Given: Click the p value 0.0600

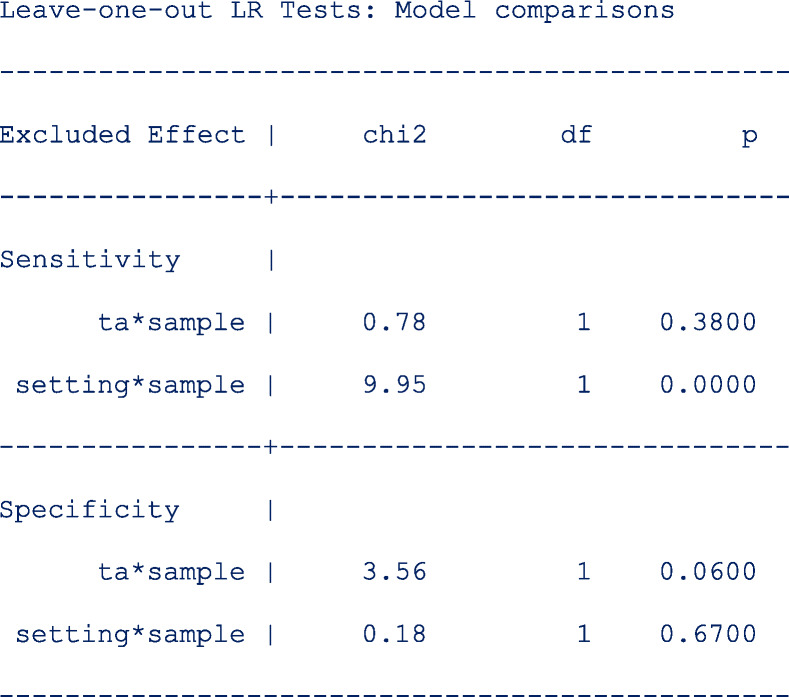Looking at the screenshot, I should tap(707, 572).
